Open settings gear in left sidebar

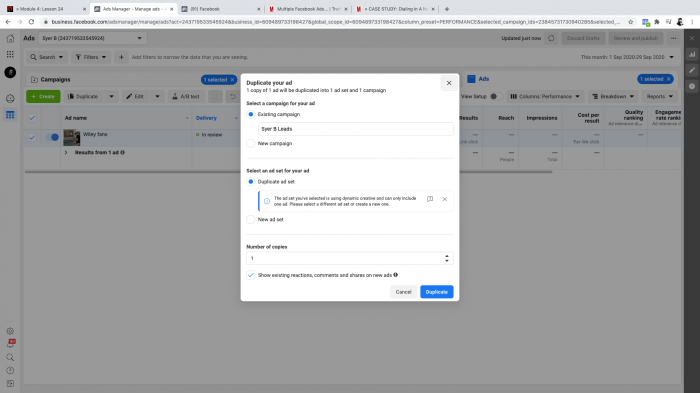click(x=10, y=331)
